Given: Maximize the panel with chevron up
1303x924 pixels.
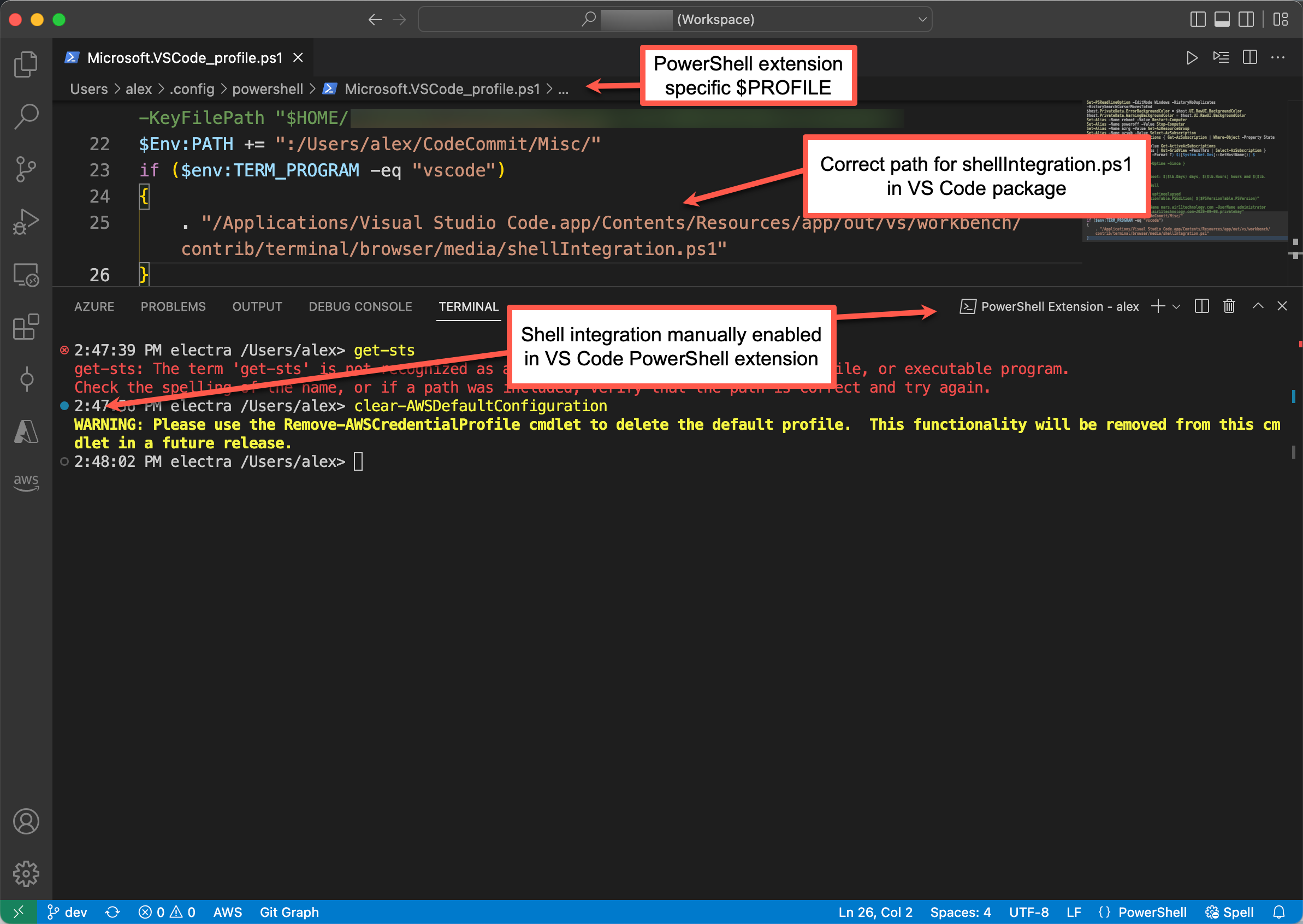Looking at the screenshot, I should coord(1258,306).
